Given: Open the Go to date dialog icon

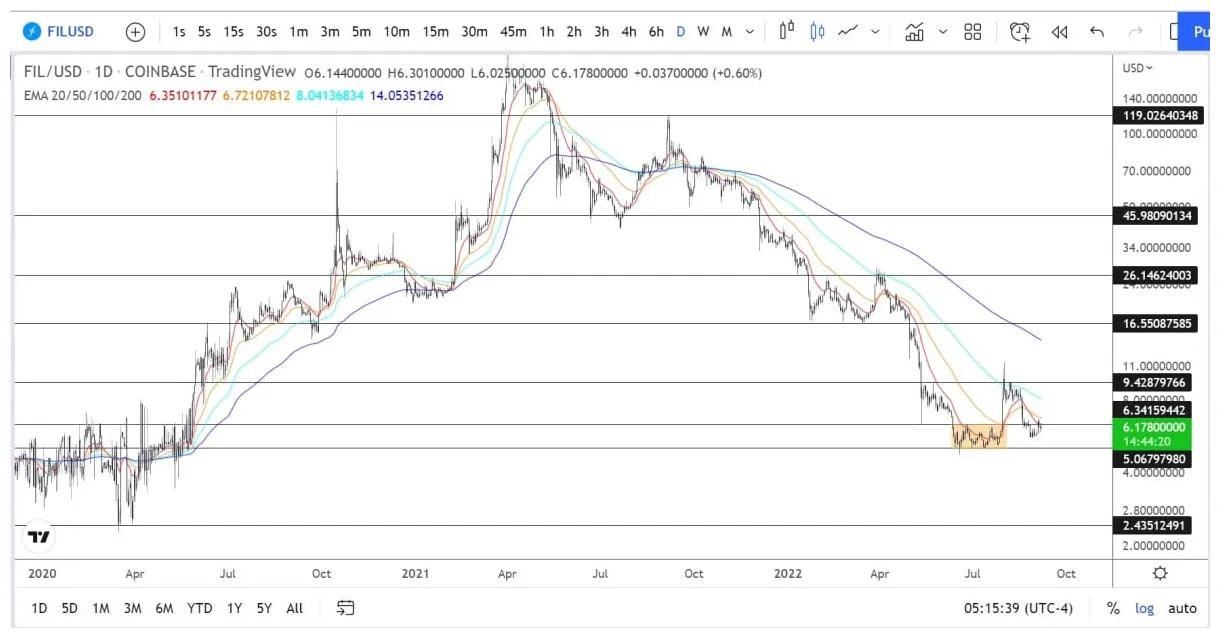Looking at the screenshot, I should click(345, 608).
